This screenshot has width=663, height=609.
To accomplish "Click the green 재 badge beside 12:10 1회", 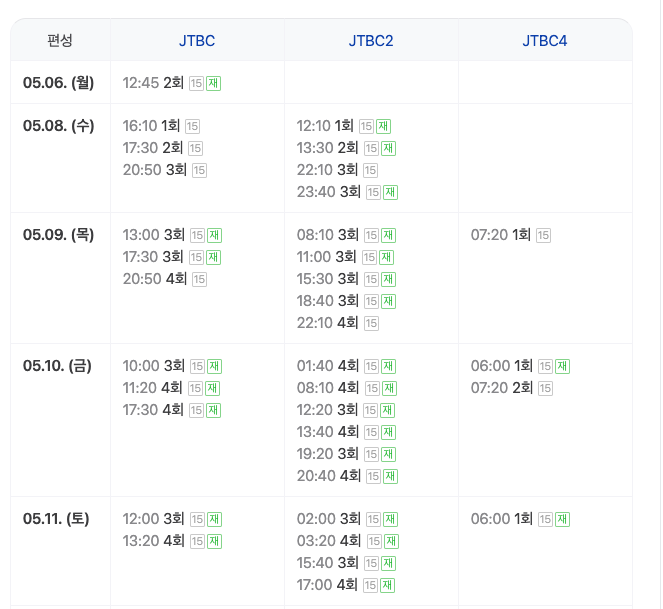I will [384, 126].
